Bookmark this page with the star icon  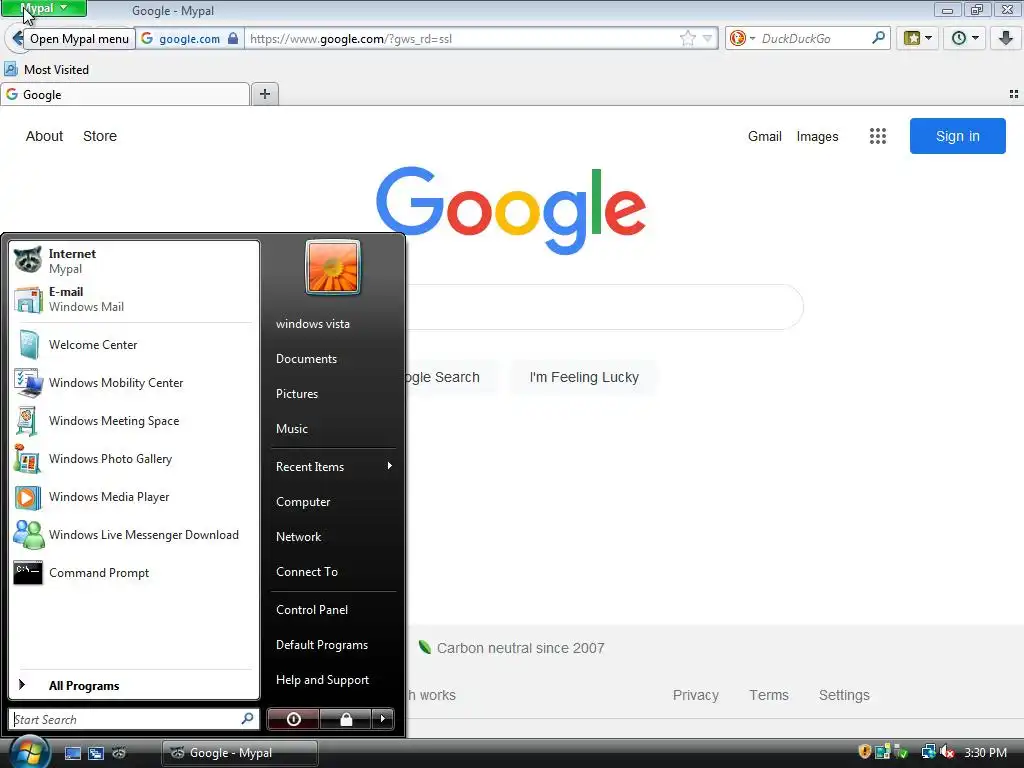point(688,39)
